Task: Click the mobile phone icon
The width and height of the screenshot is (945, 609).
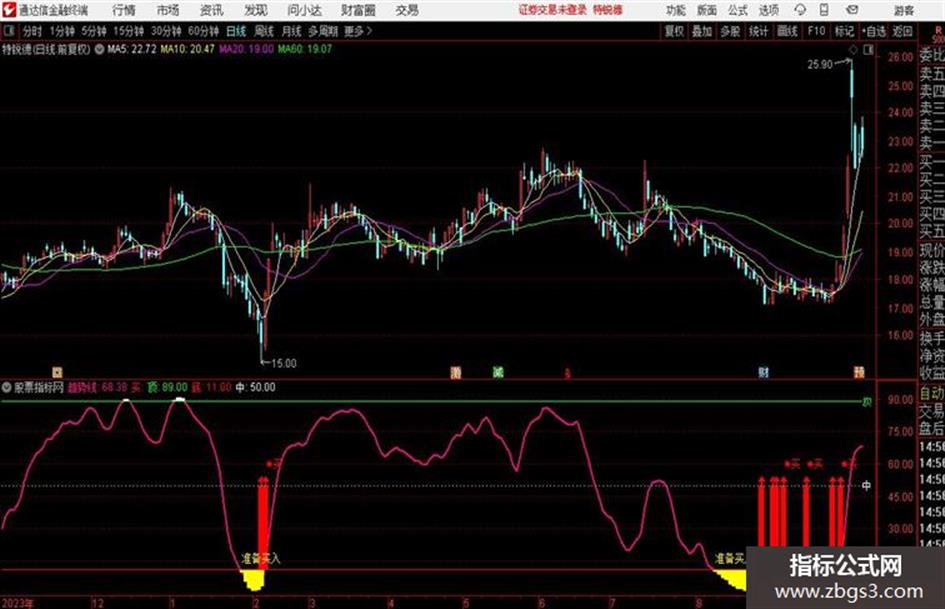Action: pos(824,10)
